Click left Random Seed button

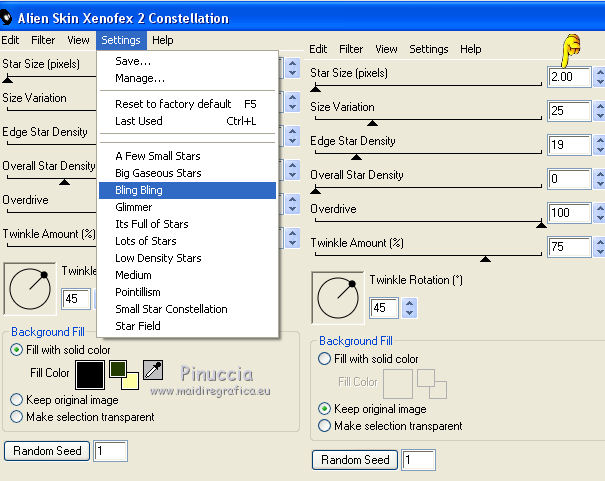point(47,451)
